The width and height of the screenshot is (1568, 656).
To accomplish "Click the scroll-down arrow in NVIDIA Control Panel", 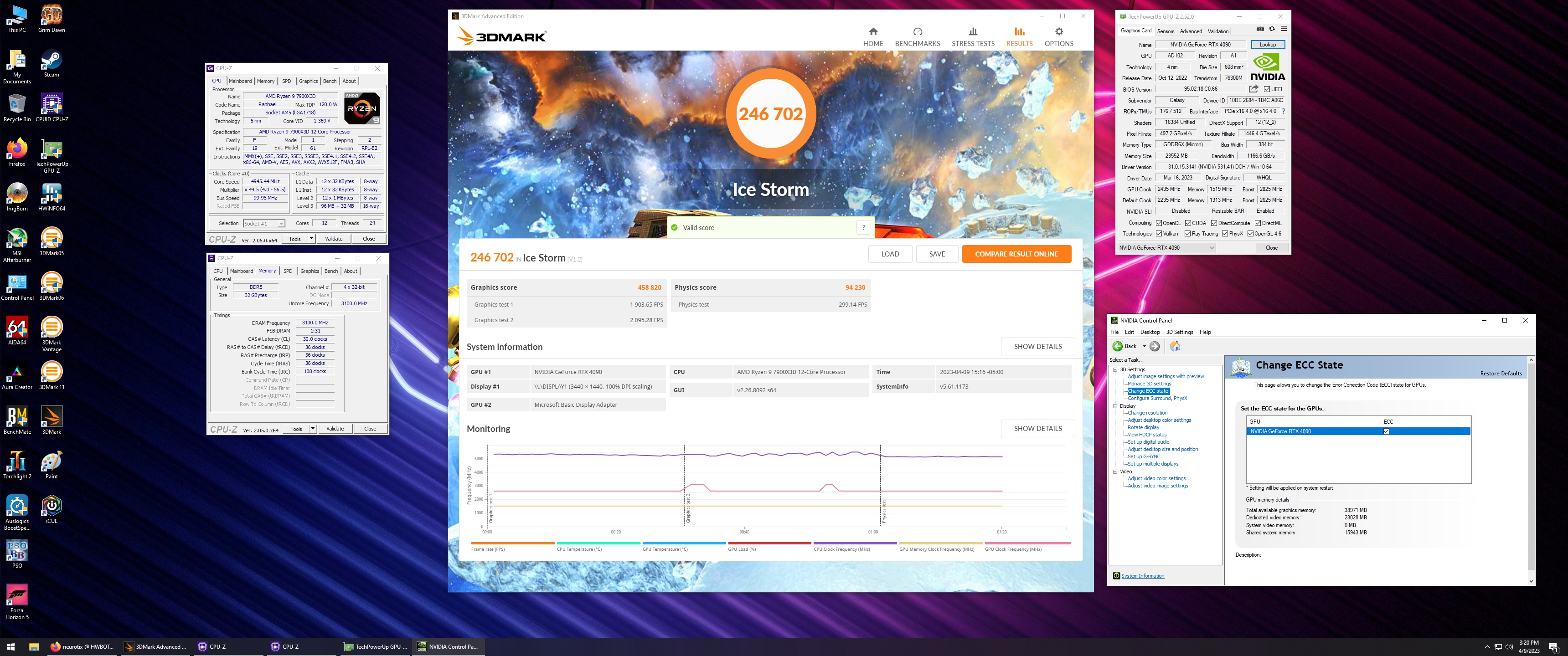I will point(1531,581).
